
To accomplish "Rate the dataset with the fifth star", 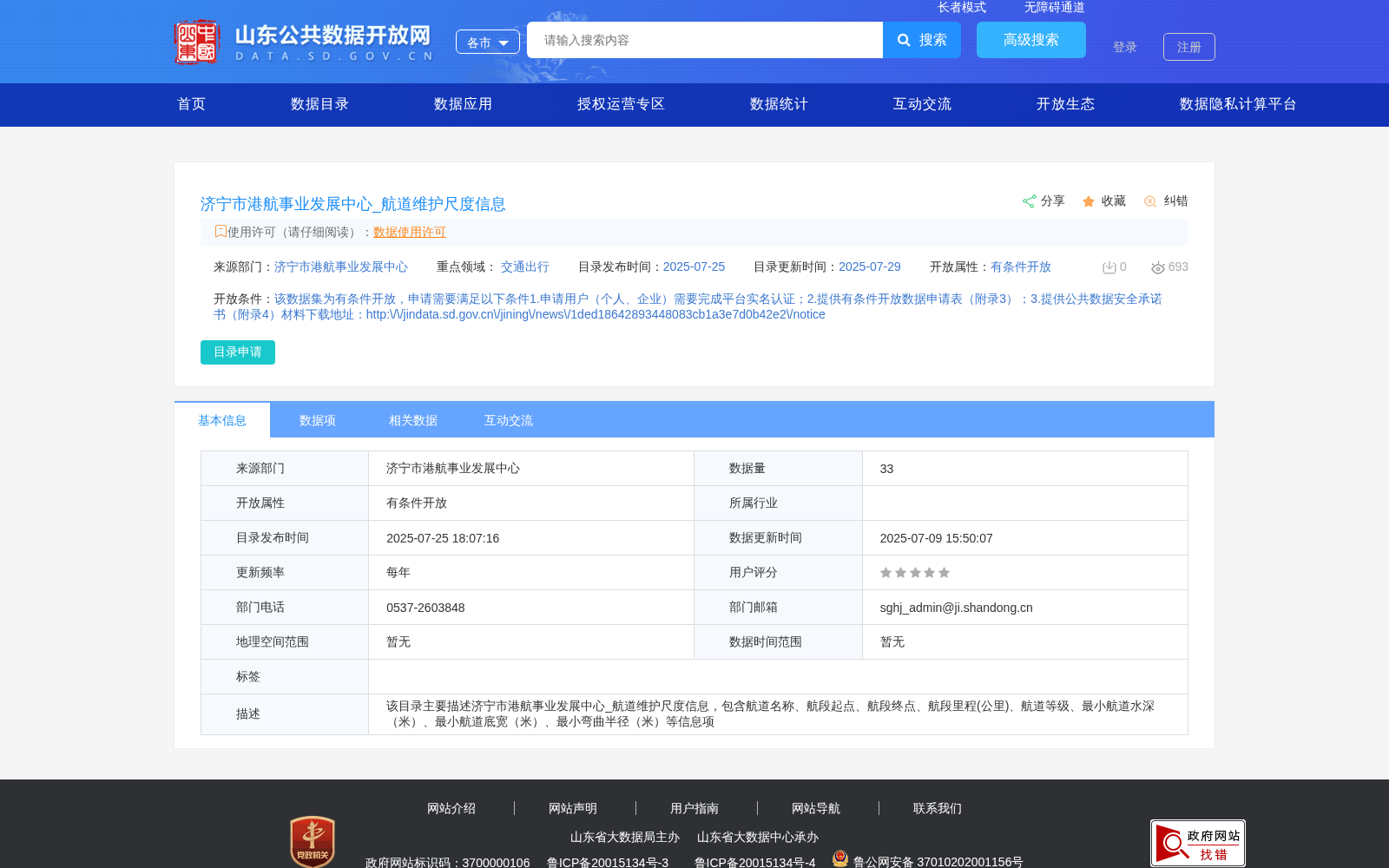I will pyautogui.click(x=945, y=573).
